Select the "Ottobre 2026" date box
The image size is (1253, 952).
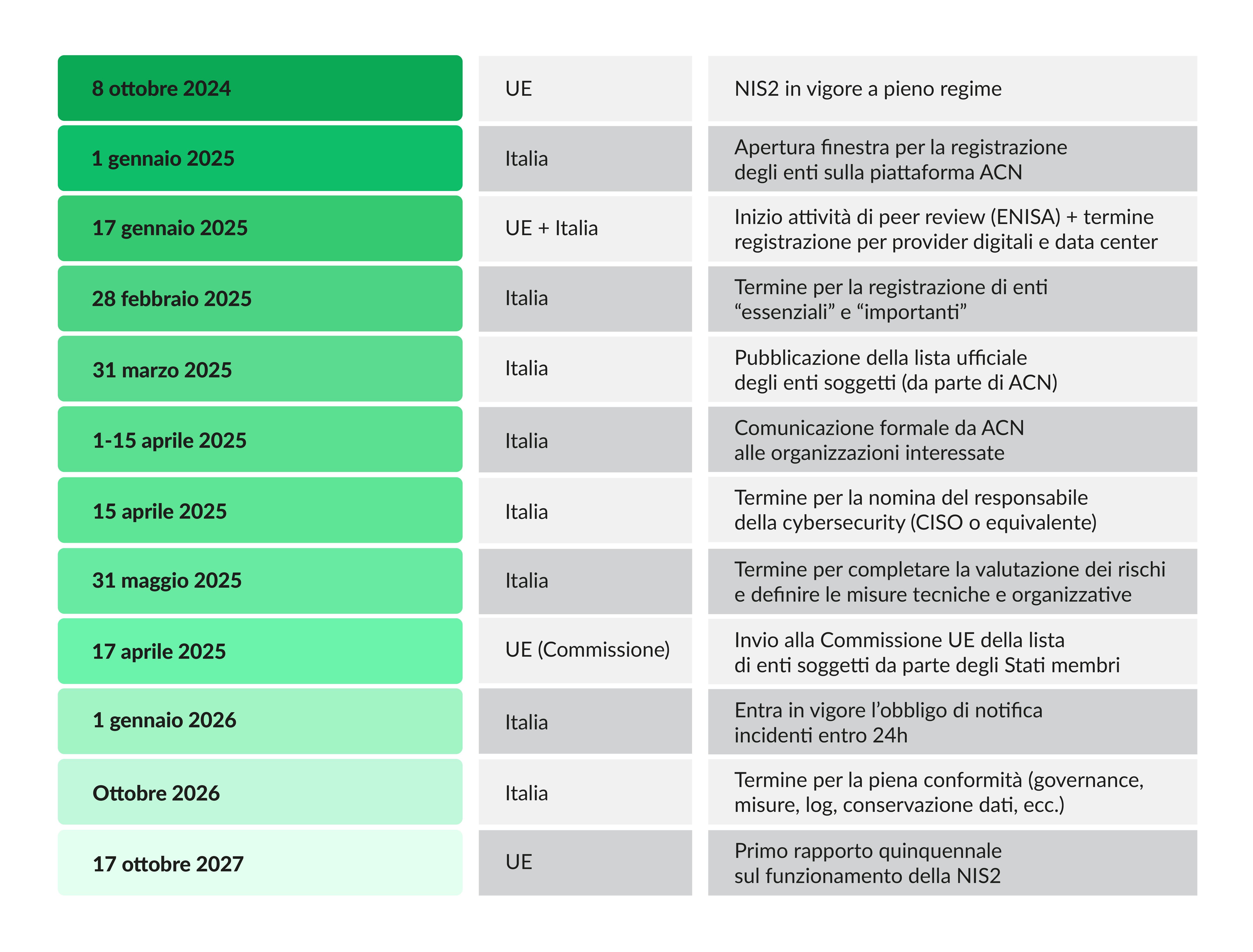260,792
